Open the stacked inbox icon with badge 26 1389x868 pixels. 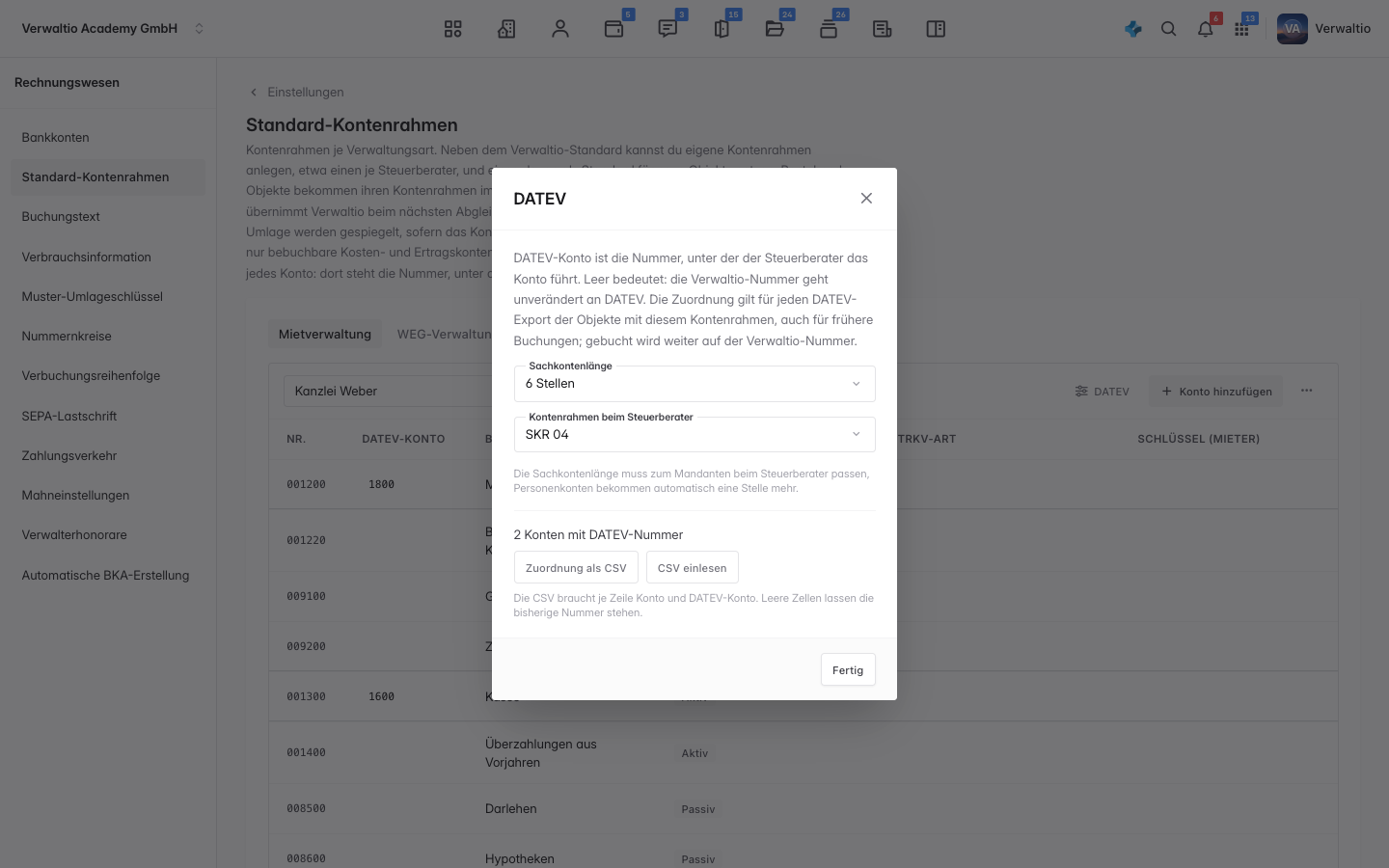829,29
